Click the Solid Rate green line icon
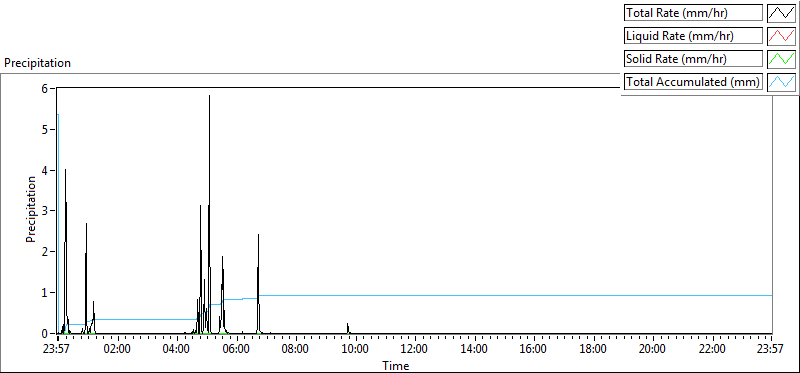Viewport: 800px width, 373px height. tap(781, 59)
